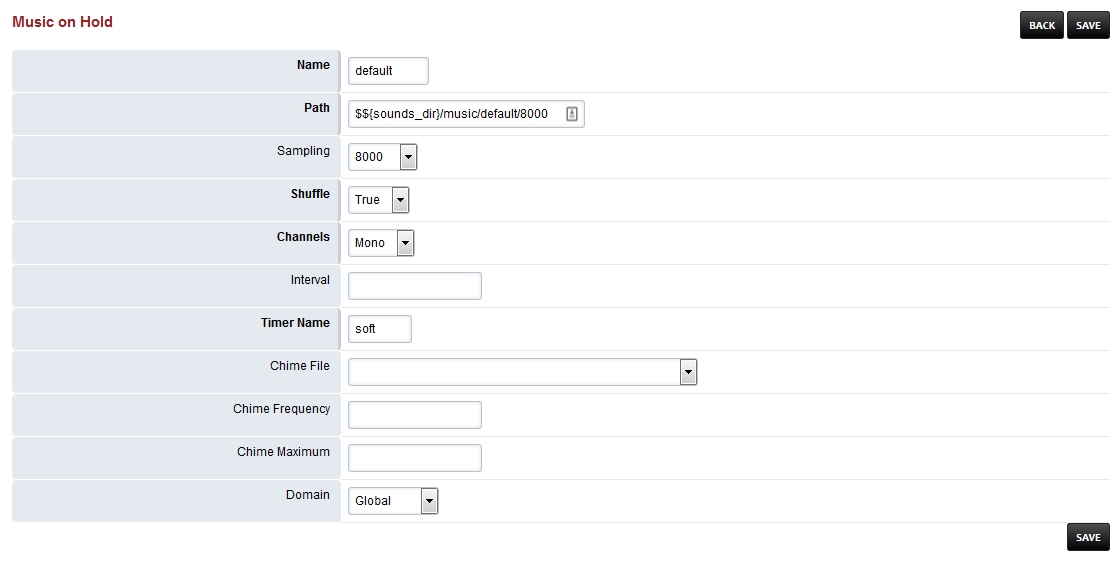Click the Timer Name text field
This screenshot has height=561, width=1118.
point(380,329)
